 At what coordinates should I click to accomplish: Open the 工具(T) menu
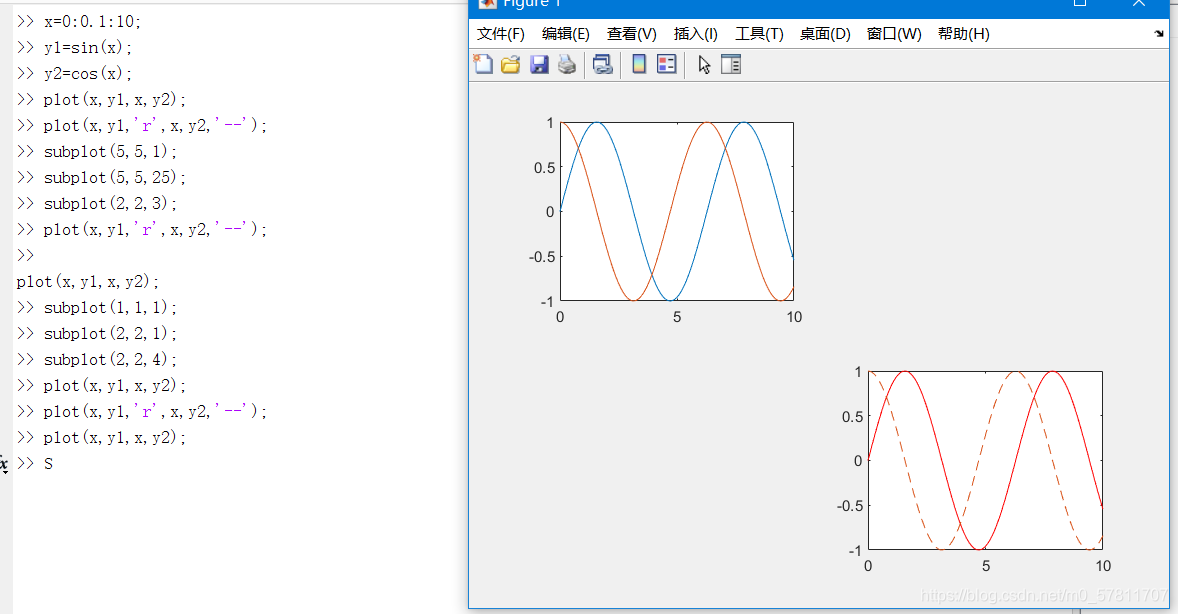pyautogui.click(x=759, y=34)
